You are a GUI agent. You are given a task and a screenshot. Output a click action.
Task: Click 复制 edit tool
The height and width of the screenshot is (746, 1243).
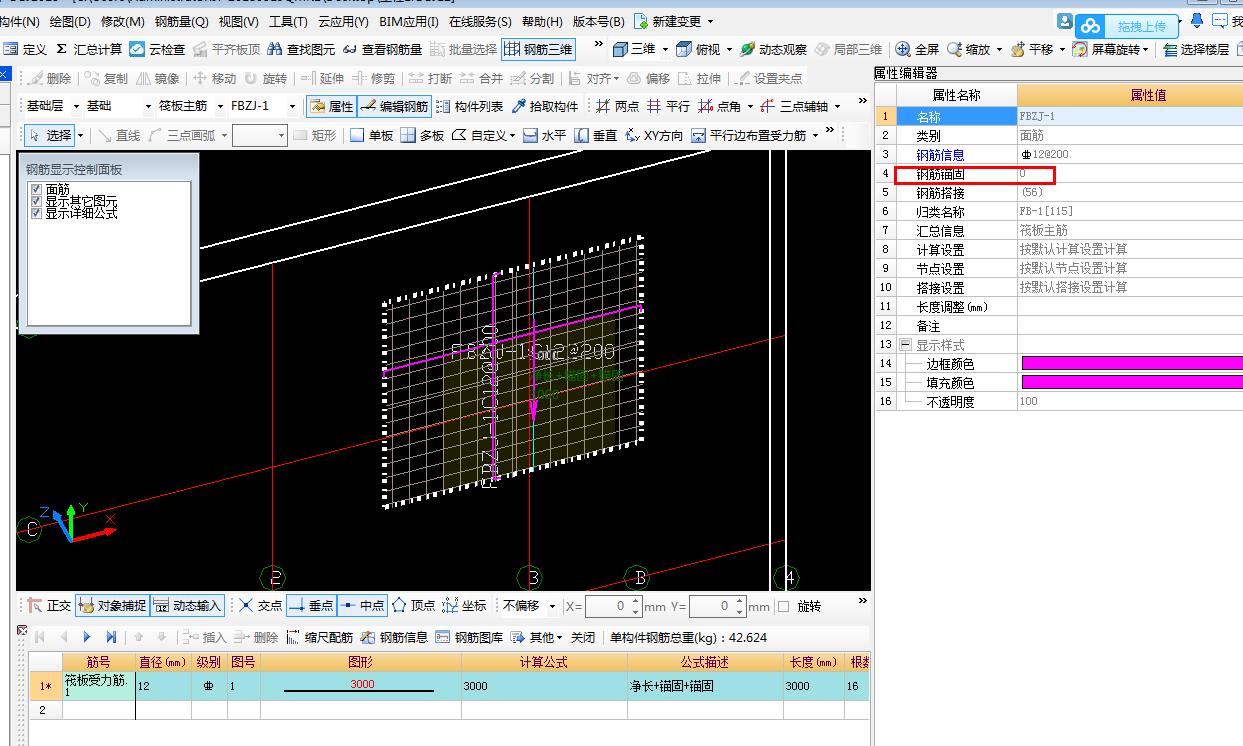coord(106,78)
